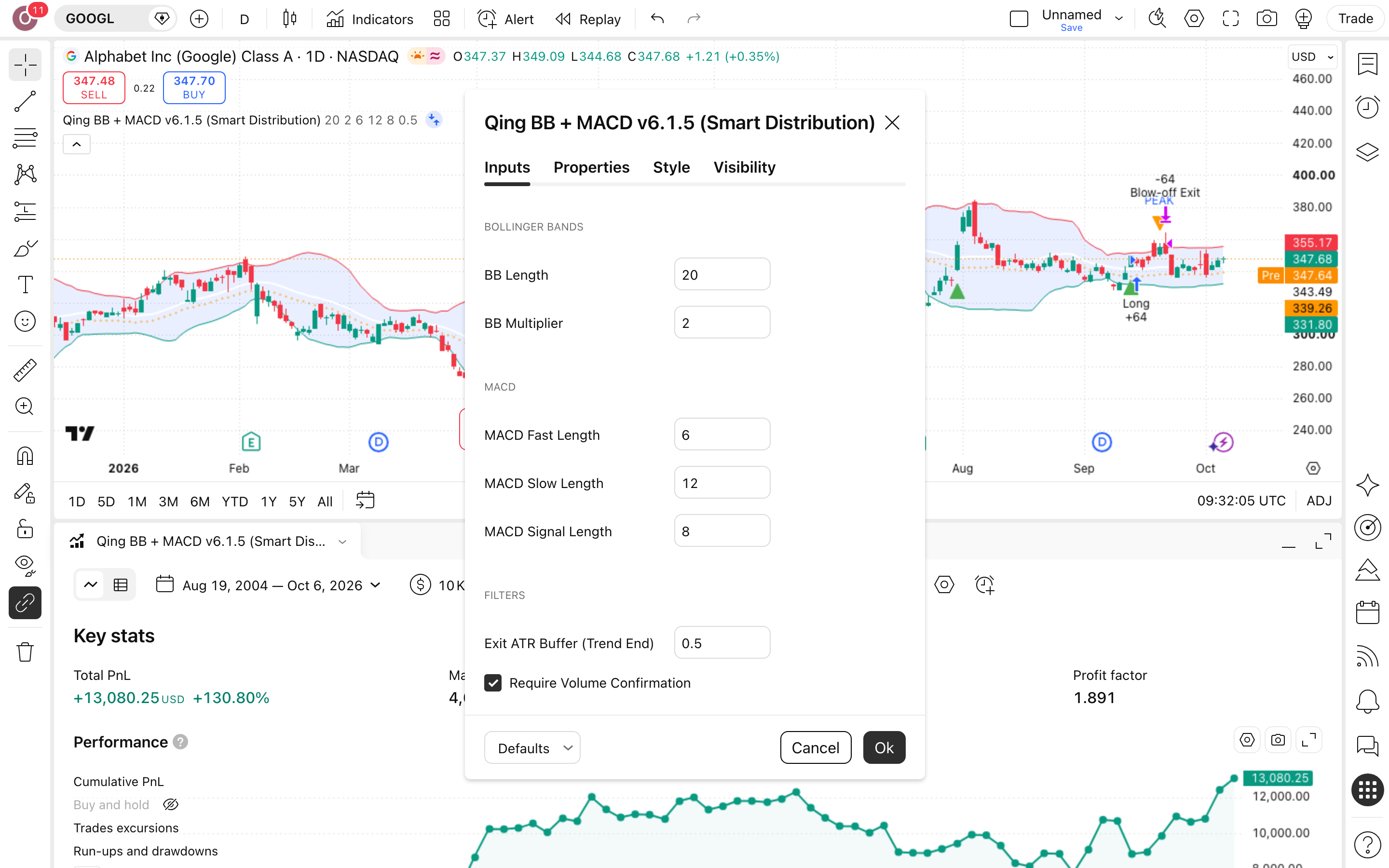Collapse the indicator legend chevron
The width and height of the screenshot is (1389, 868).
click(76, 144)
